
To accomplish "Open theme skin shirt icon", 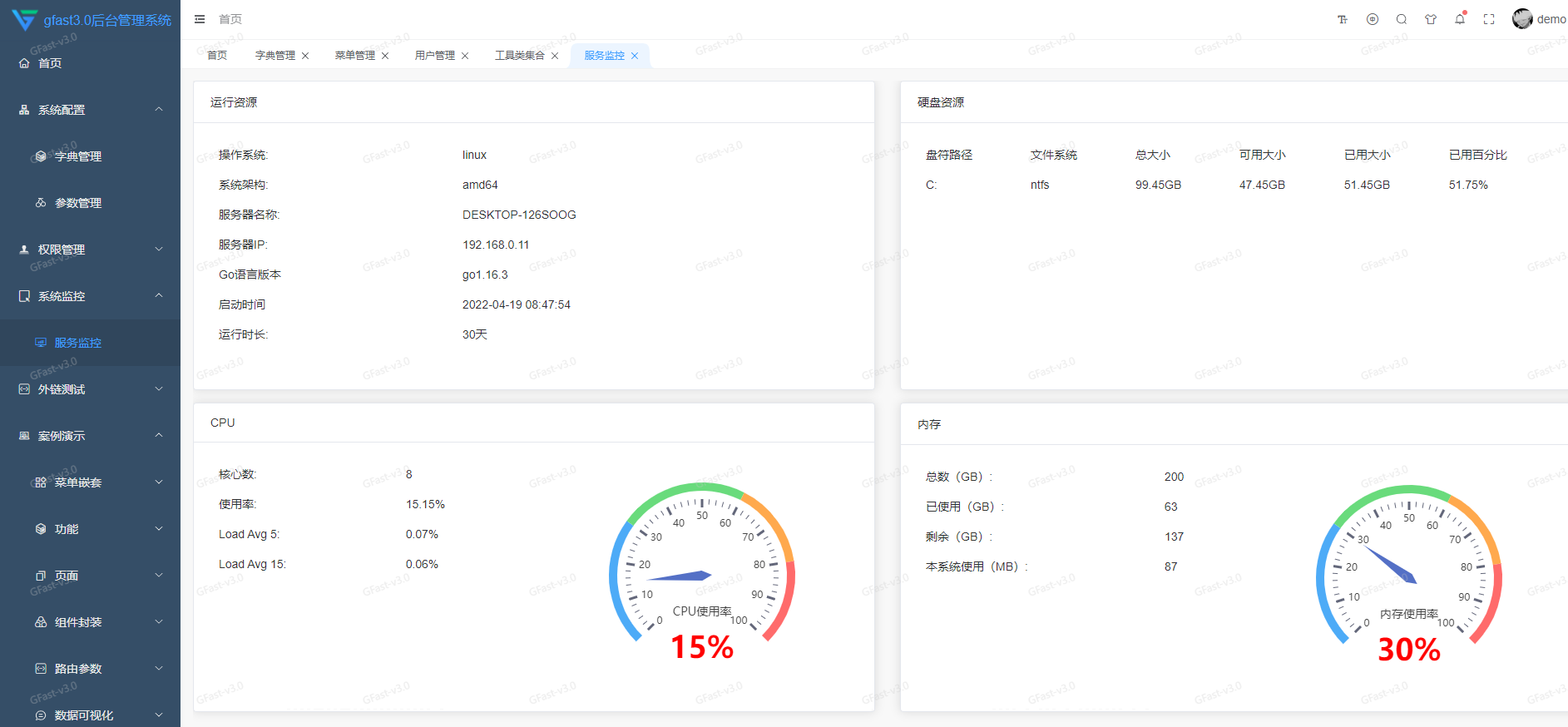I will pos(1431,19).
